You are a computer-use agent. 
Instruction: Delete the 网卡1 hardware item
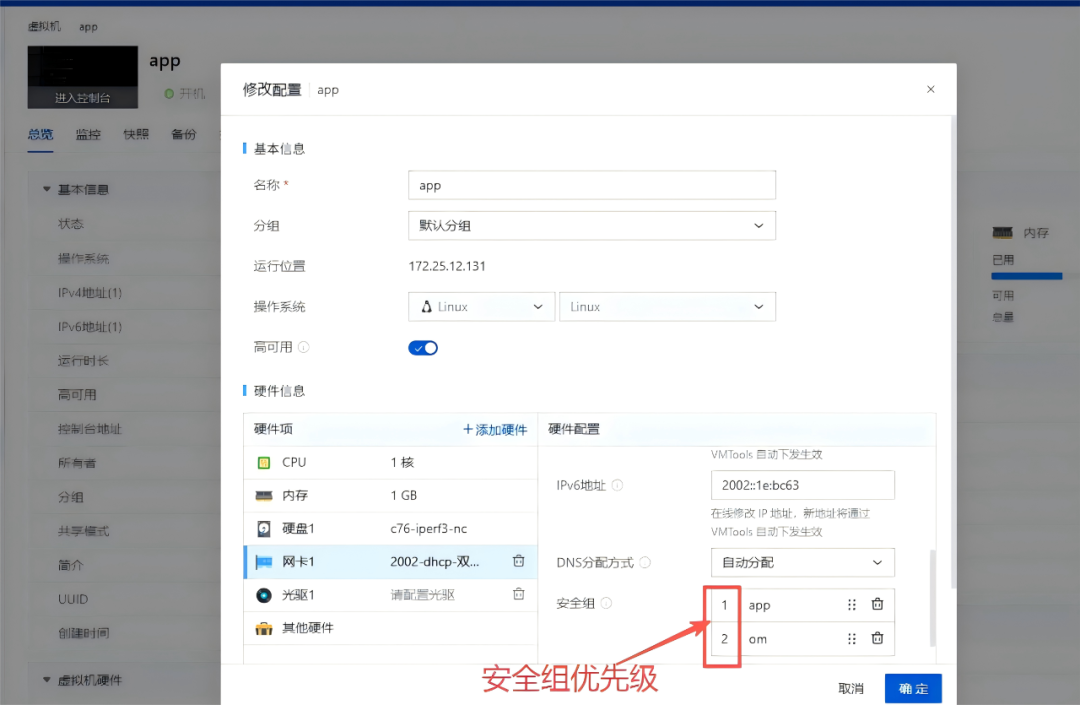coord(519,561)
